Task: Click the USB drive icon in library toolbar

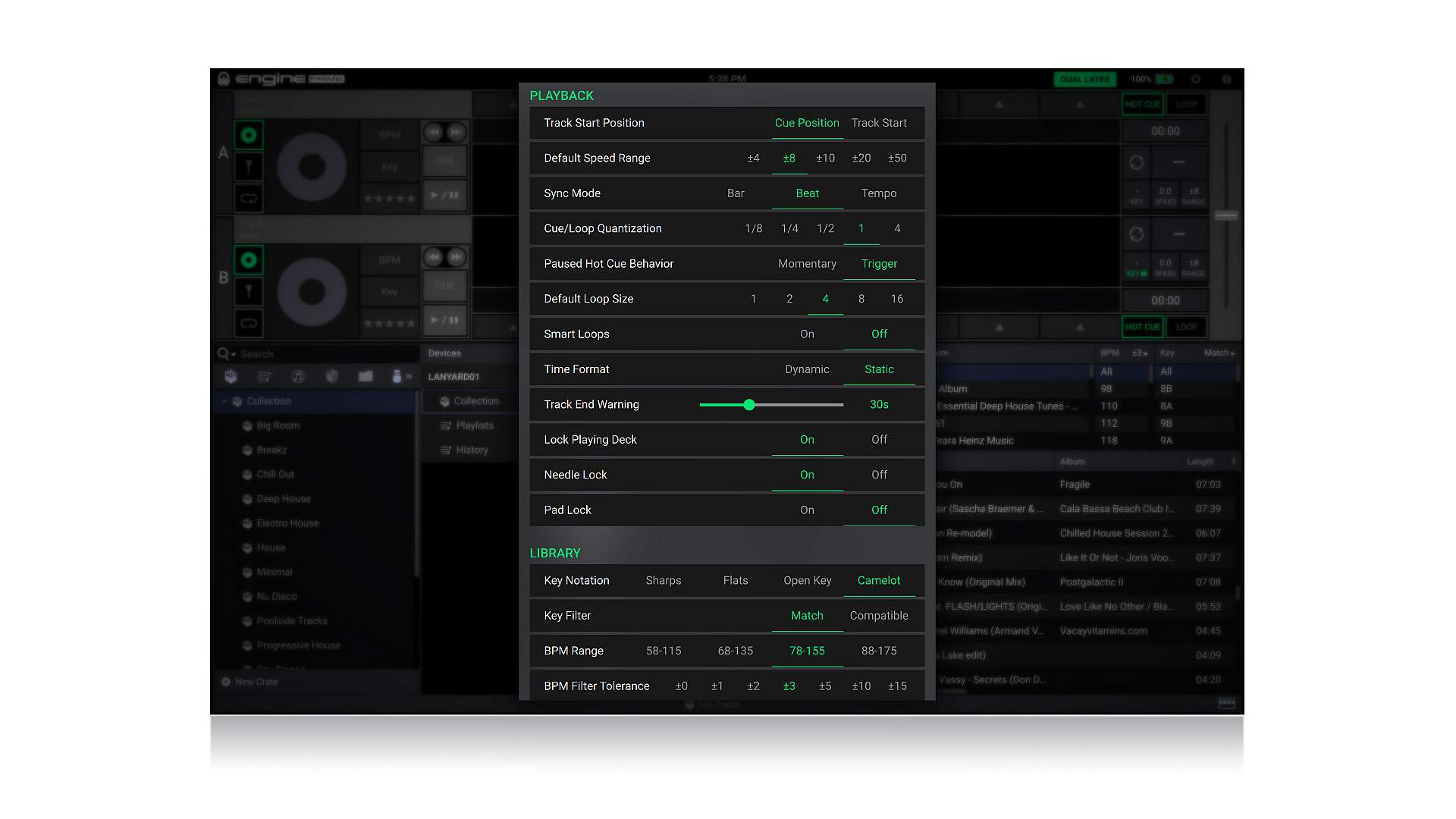Action: coord(396,376)
